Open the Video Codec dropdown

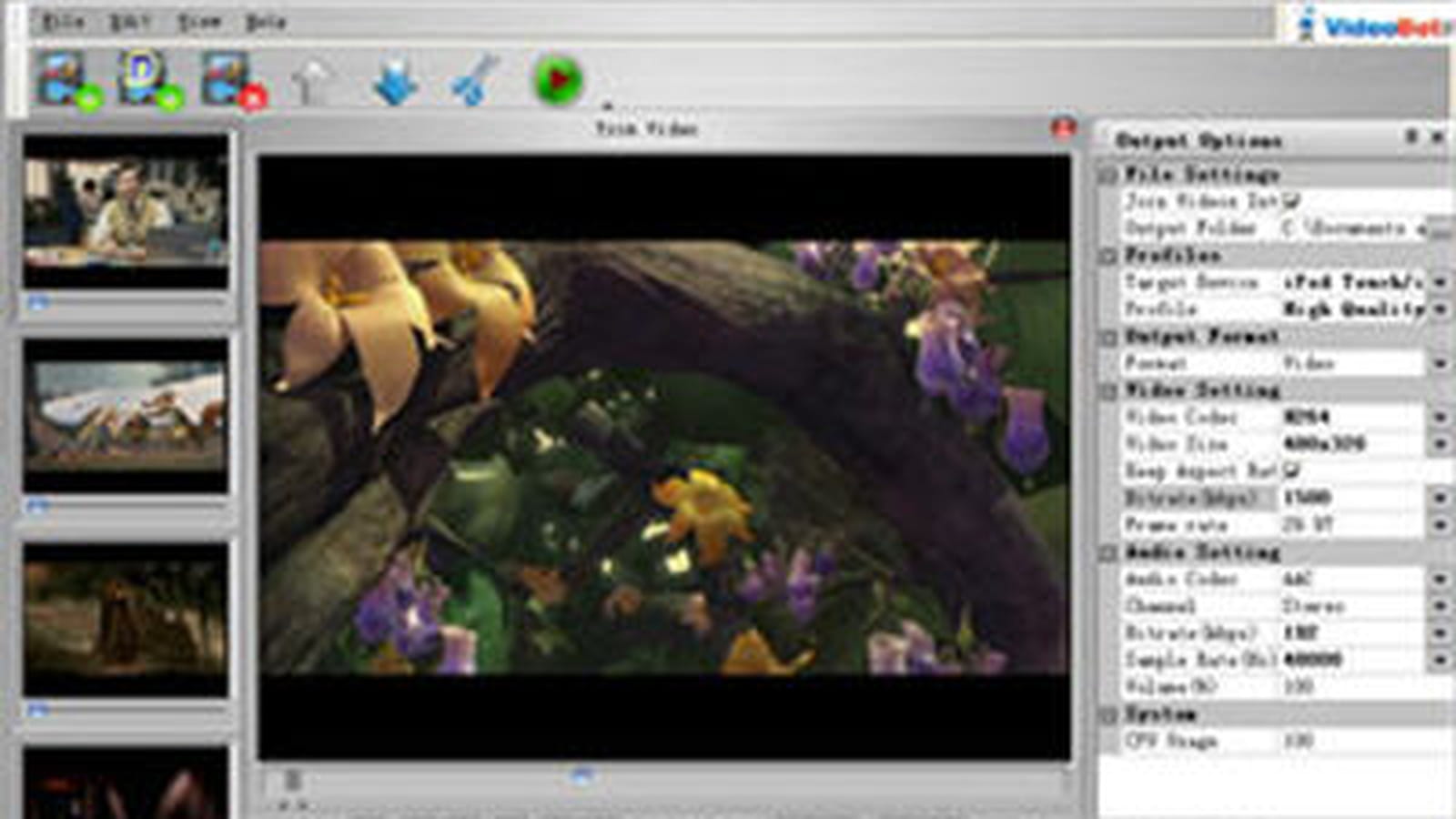1440,417
